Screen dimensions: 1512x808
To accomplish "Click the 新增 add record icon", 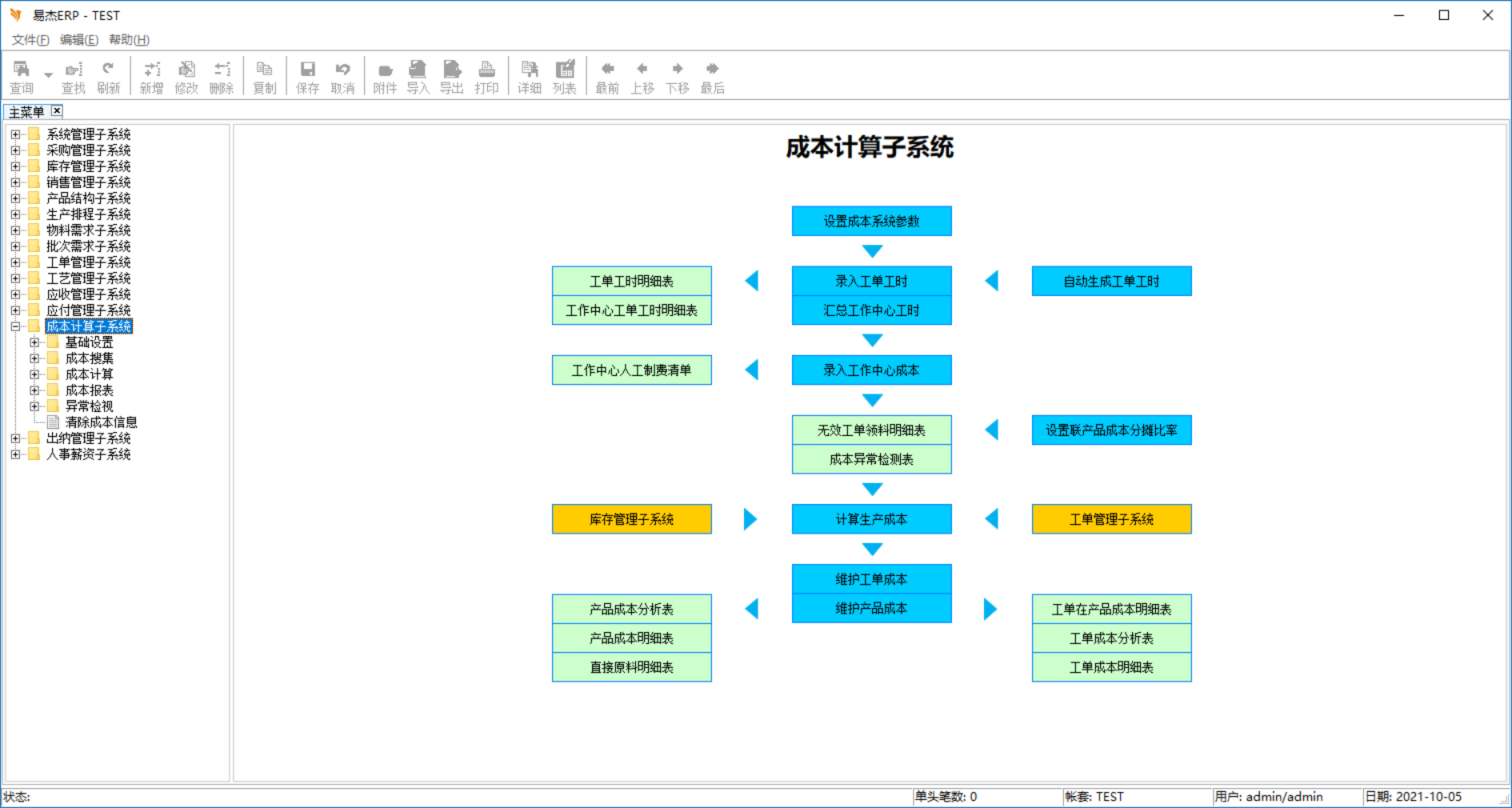I will tap(152, 77).
